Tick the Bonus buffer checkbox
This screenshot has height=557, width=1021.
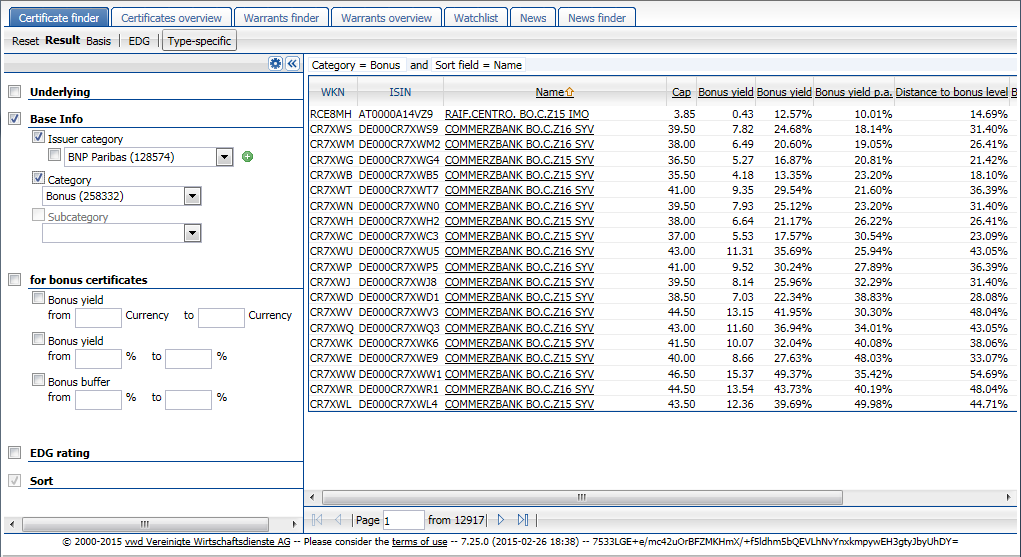[x=39, y=381]
